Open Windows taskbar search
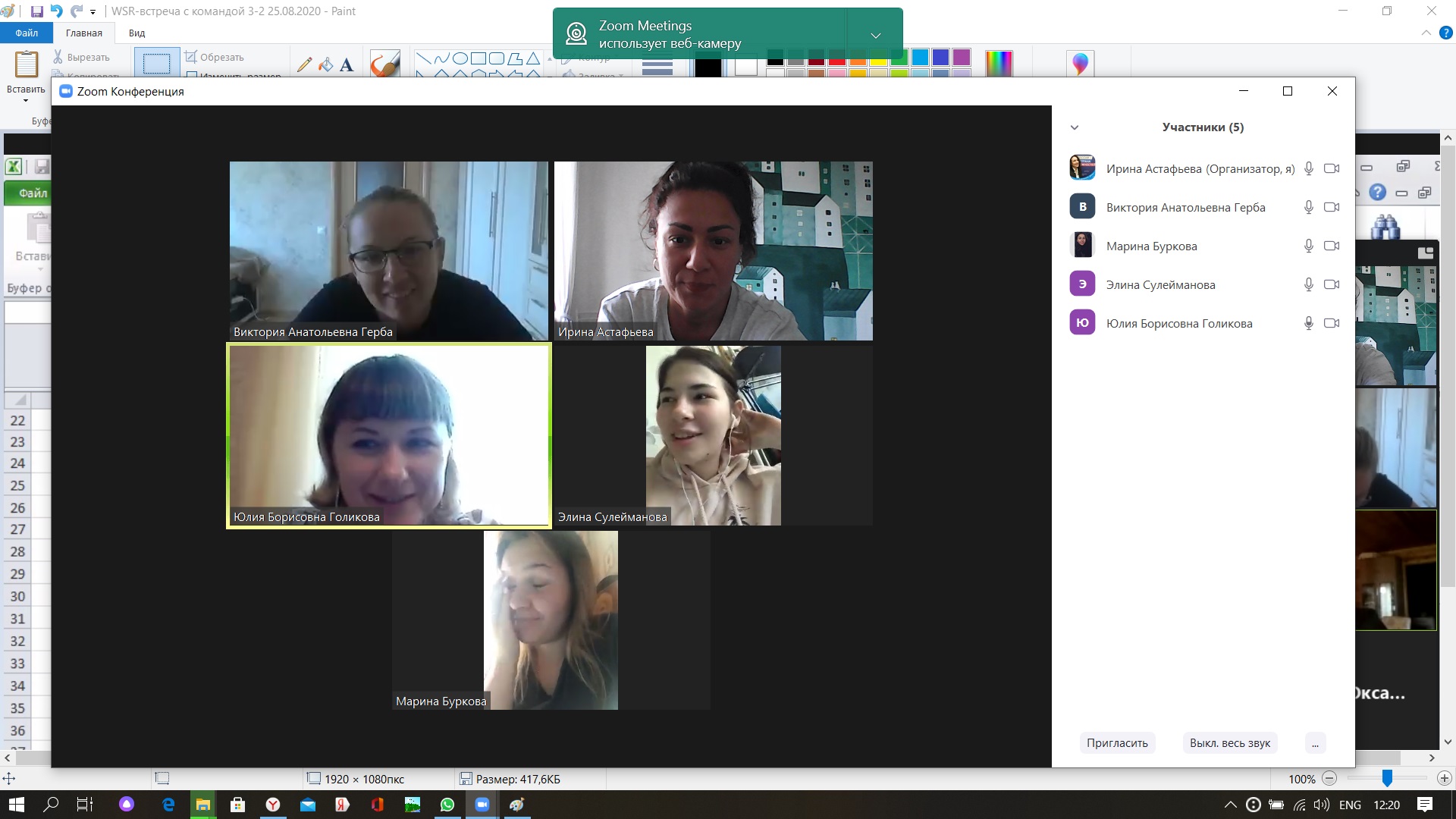 point(51,805)
